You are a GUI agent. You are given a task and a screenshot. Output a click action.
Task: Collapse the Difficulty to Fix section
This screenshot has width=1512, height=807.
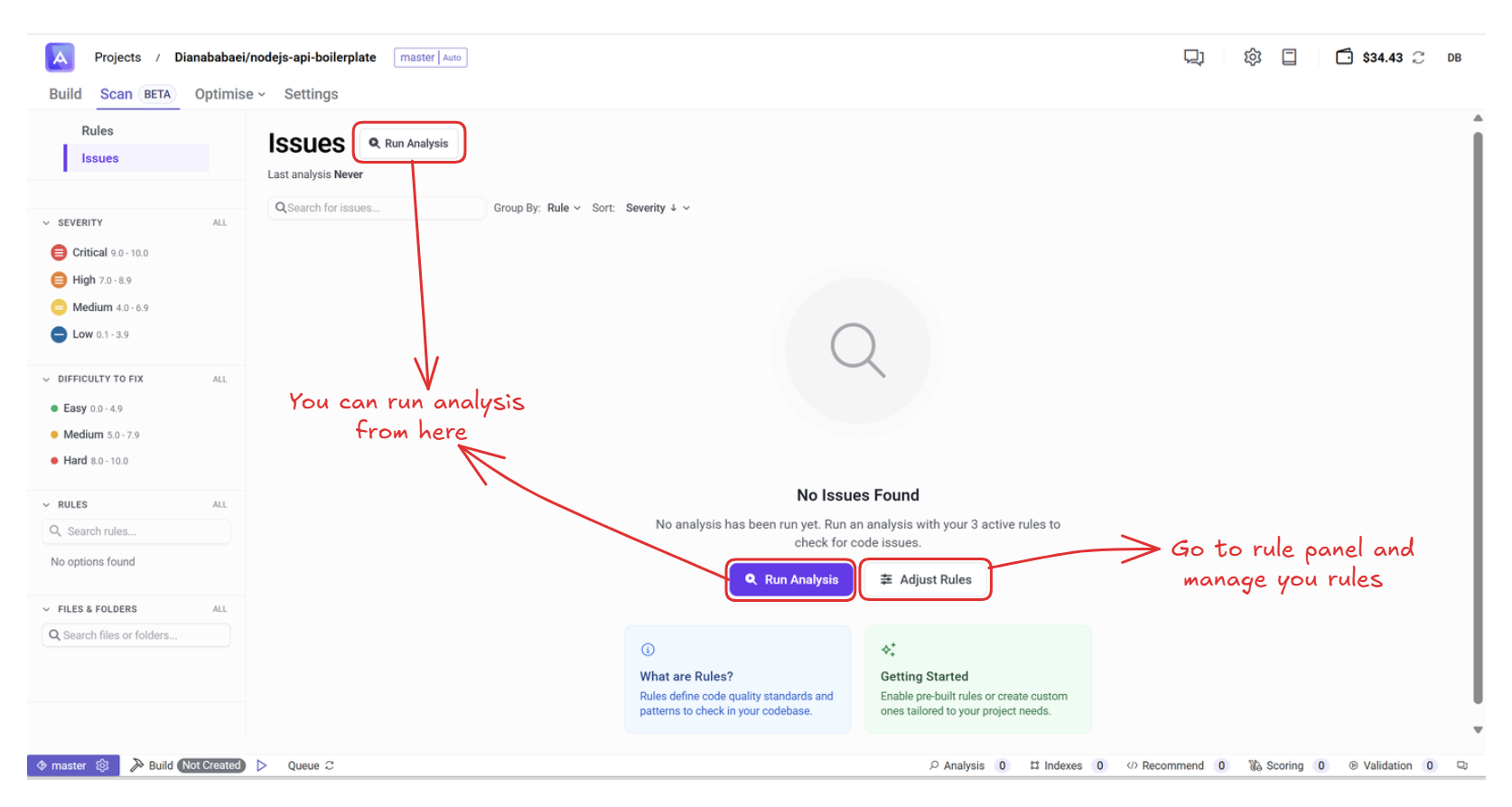(46, 380)
